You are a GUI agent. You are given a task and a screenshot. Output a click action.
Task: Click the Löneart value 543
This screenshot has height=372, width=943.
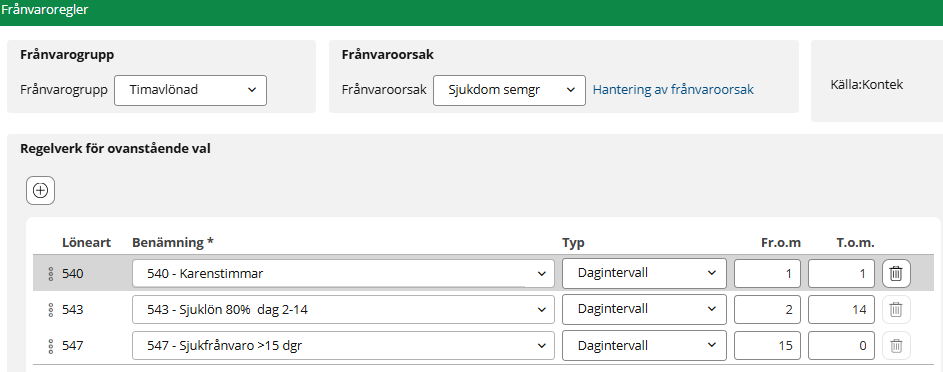pyautogui.click(x=73, y=310)
